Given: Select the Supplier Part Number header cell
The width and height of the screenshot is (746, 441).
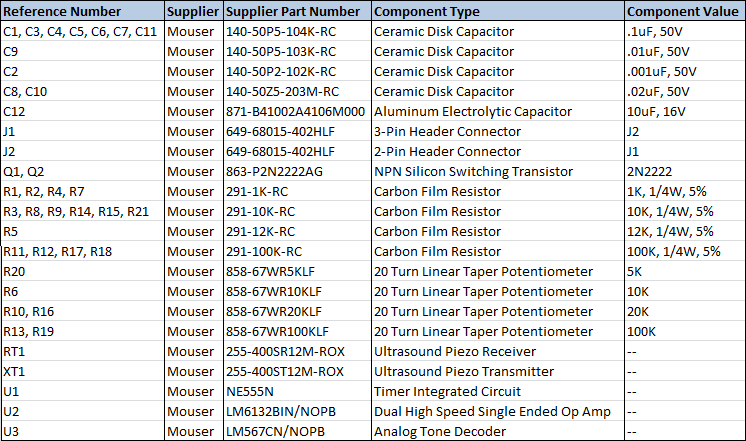Looking at the screenshot, I should coord(297,11).
